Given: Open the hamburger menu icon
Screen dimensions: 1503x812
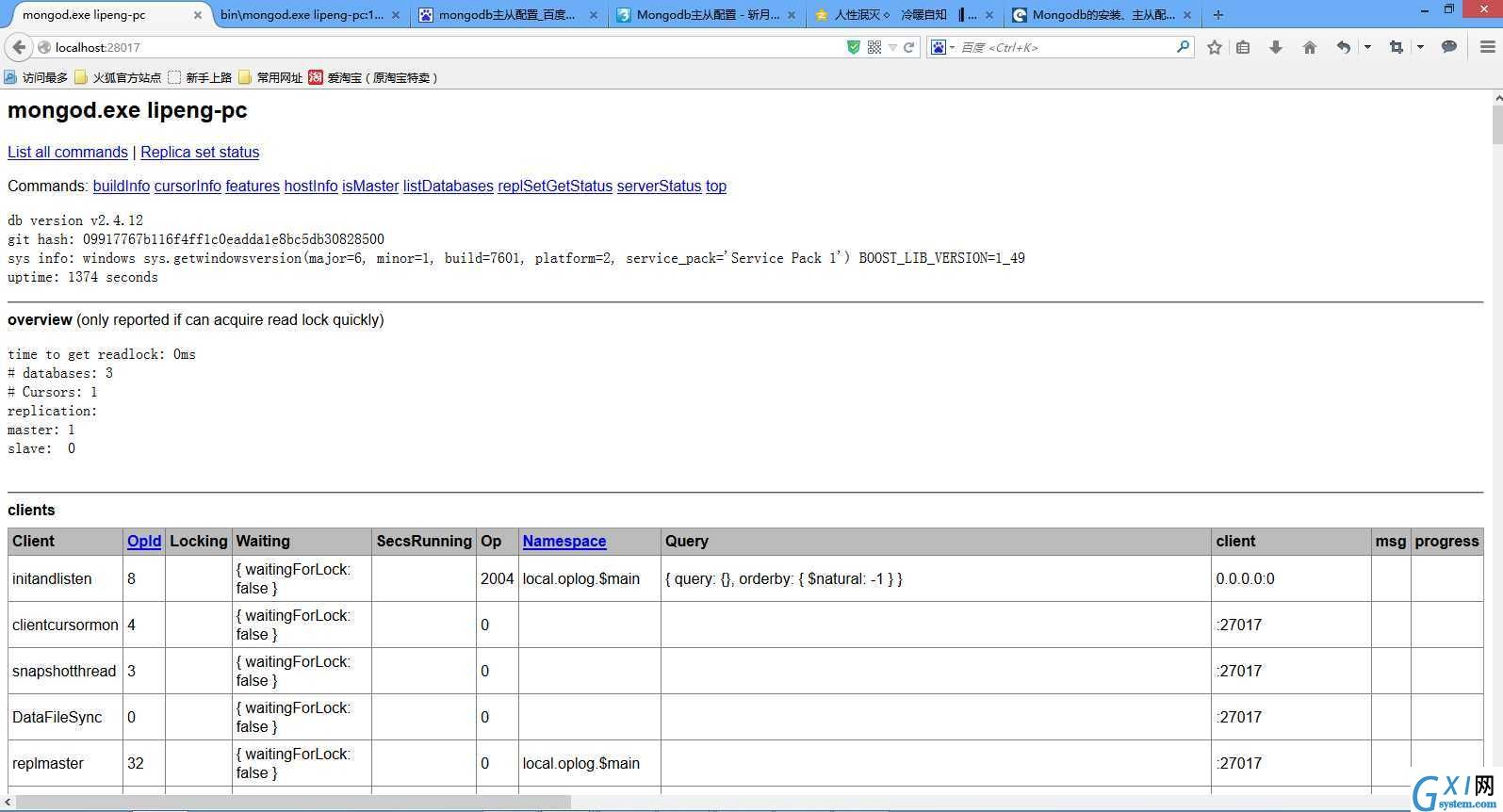Looking at the screenshot, I should click(x=1488, y=47).
